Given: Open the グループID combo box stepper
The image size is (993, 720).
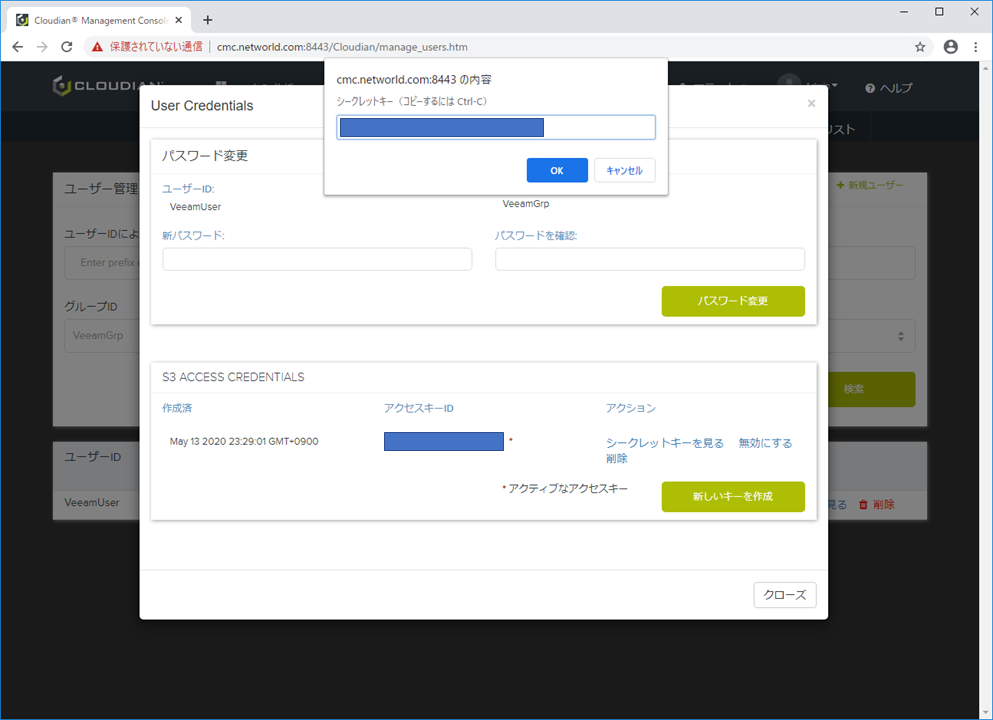Looking at the screenshot, I should 903,335.
